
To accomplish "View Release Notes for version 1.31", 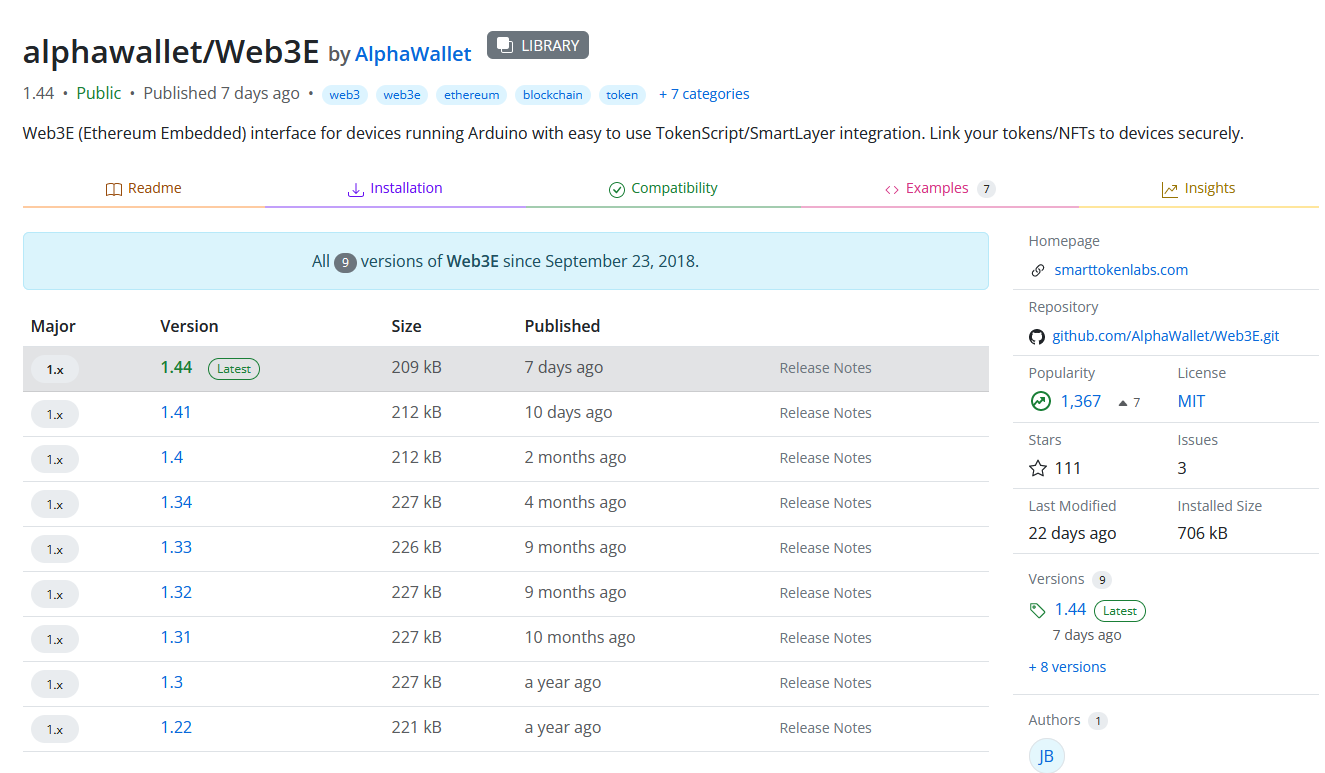I will point(826,638).
